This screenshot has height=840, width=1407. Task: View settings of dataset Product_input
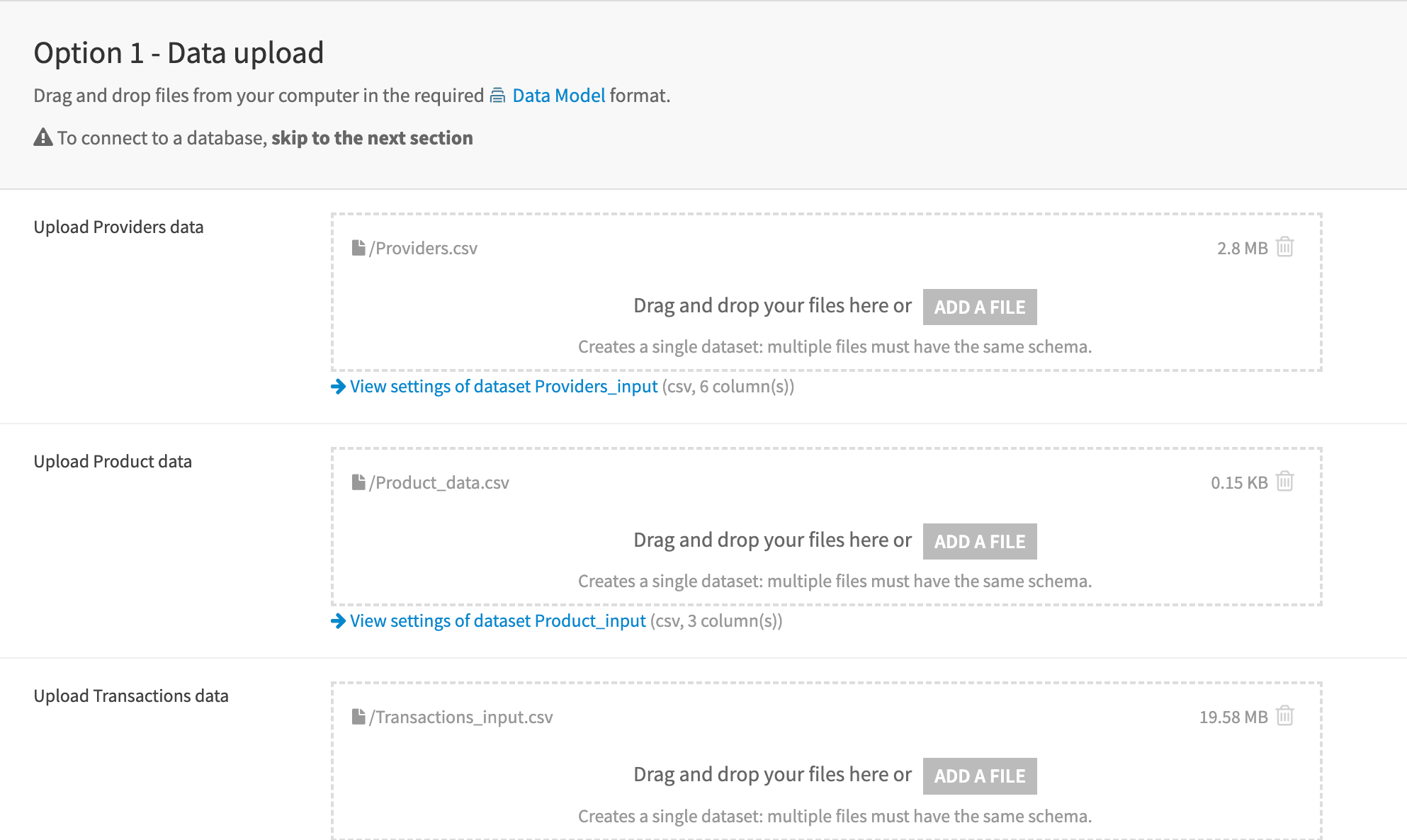coord(497,621)
